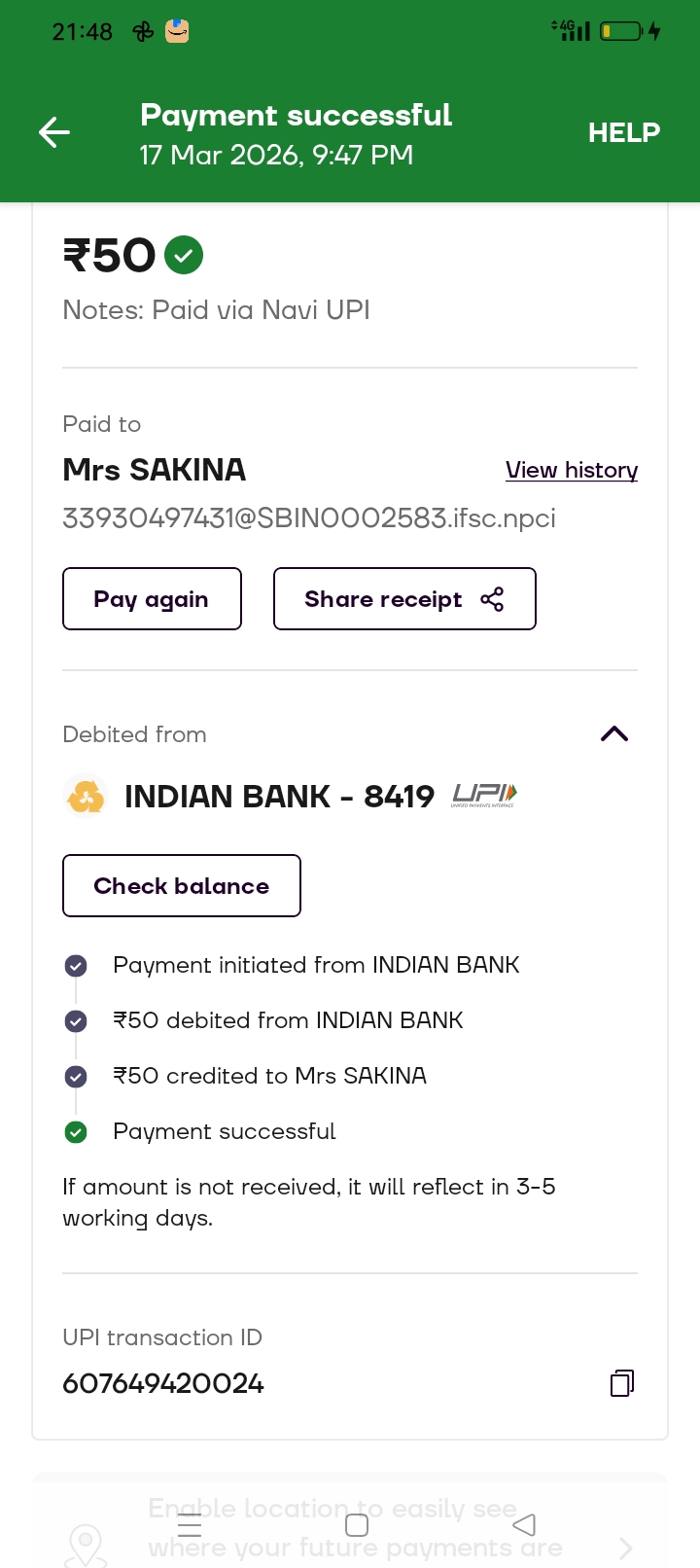Screen dimensions: 700x1568
Task: Tap the Payment initiated step checkmark
Action: (76, 966)
